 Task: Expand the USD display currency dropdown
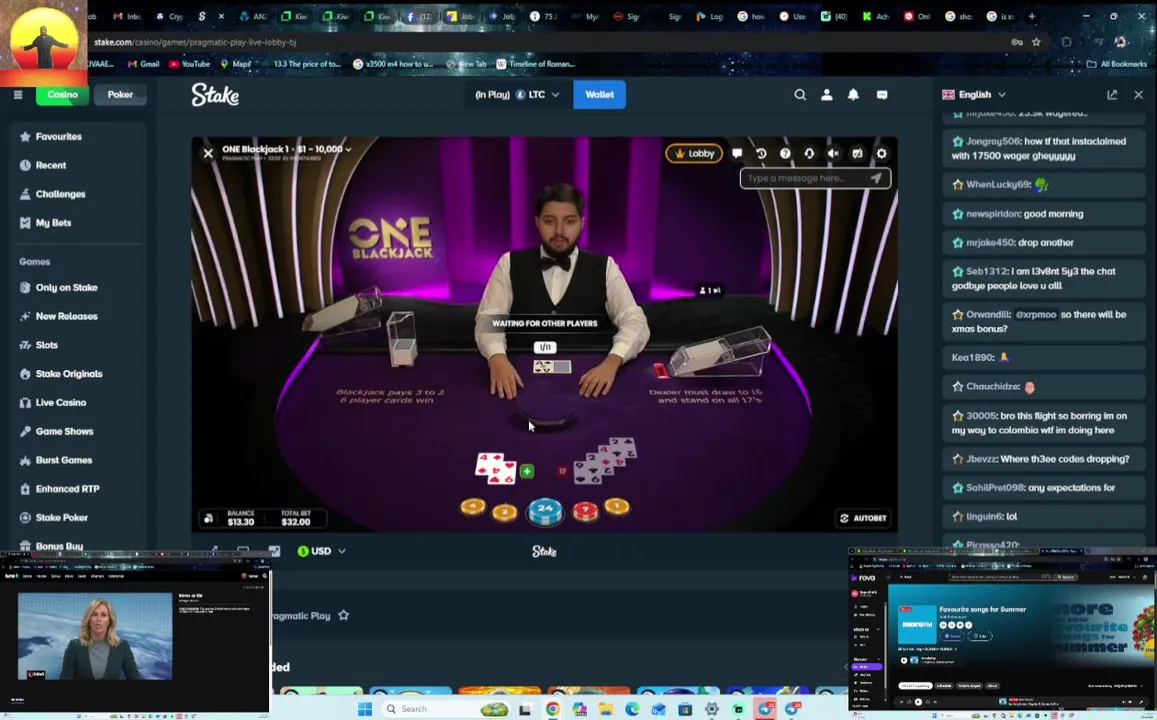pos(321,551)
